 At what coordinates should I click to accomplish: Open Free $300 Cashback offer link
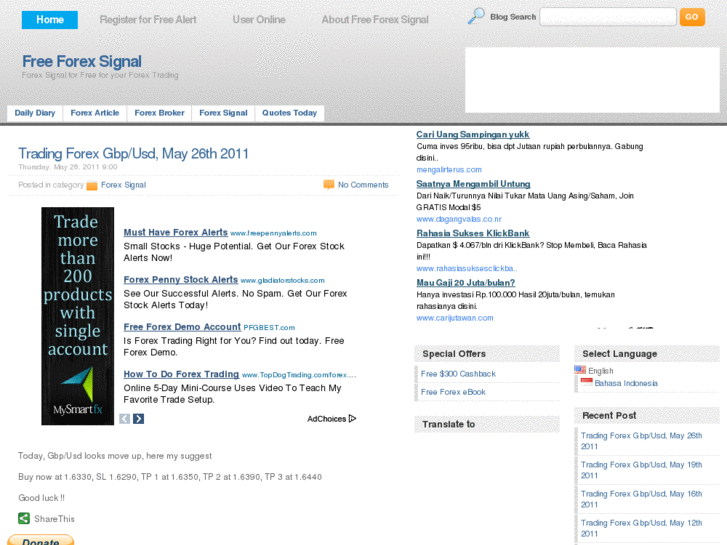[458, 374]
